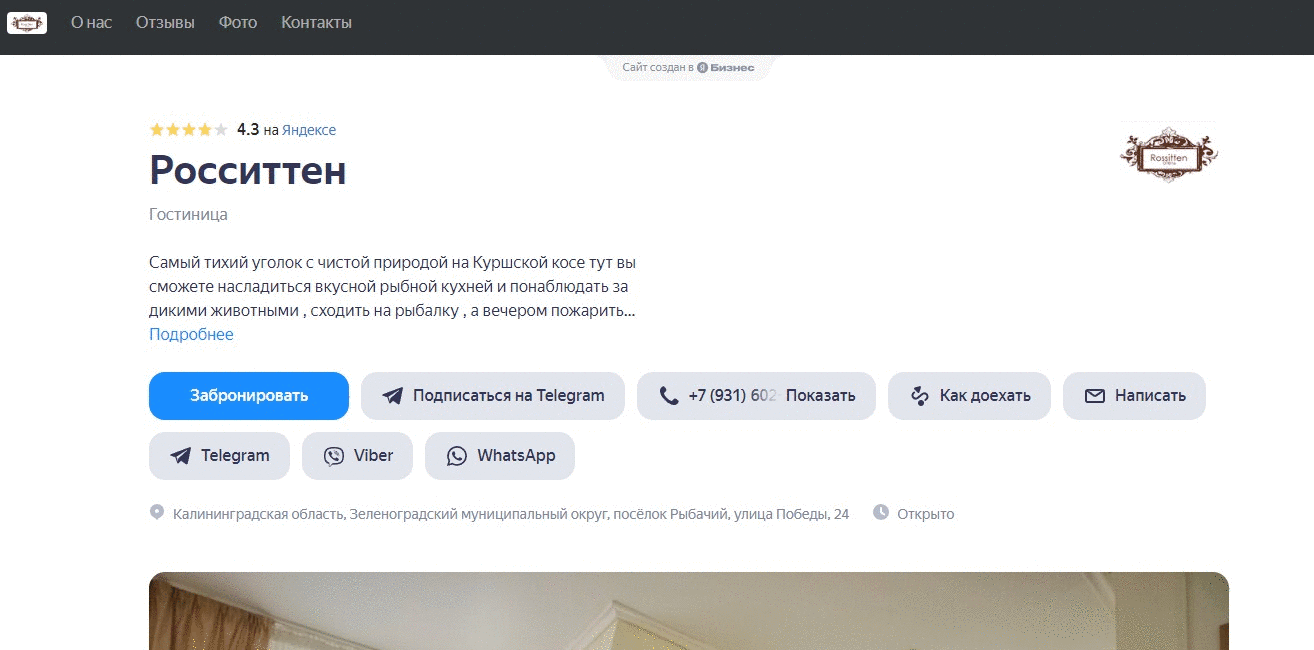Click the Rossitten logo in the navbar

pyautogui.click(x=27, y=22)
